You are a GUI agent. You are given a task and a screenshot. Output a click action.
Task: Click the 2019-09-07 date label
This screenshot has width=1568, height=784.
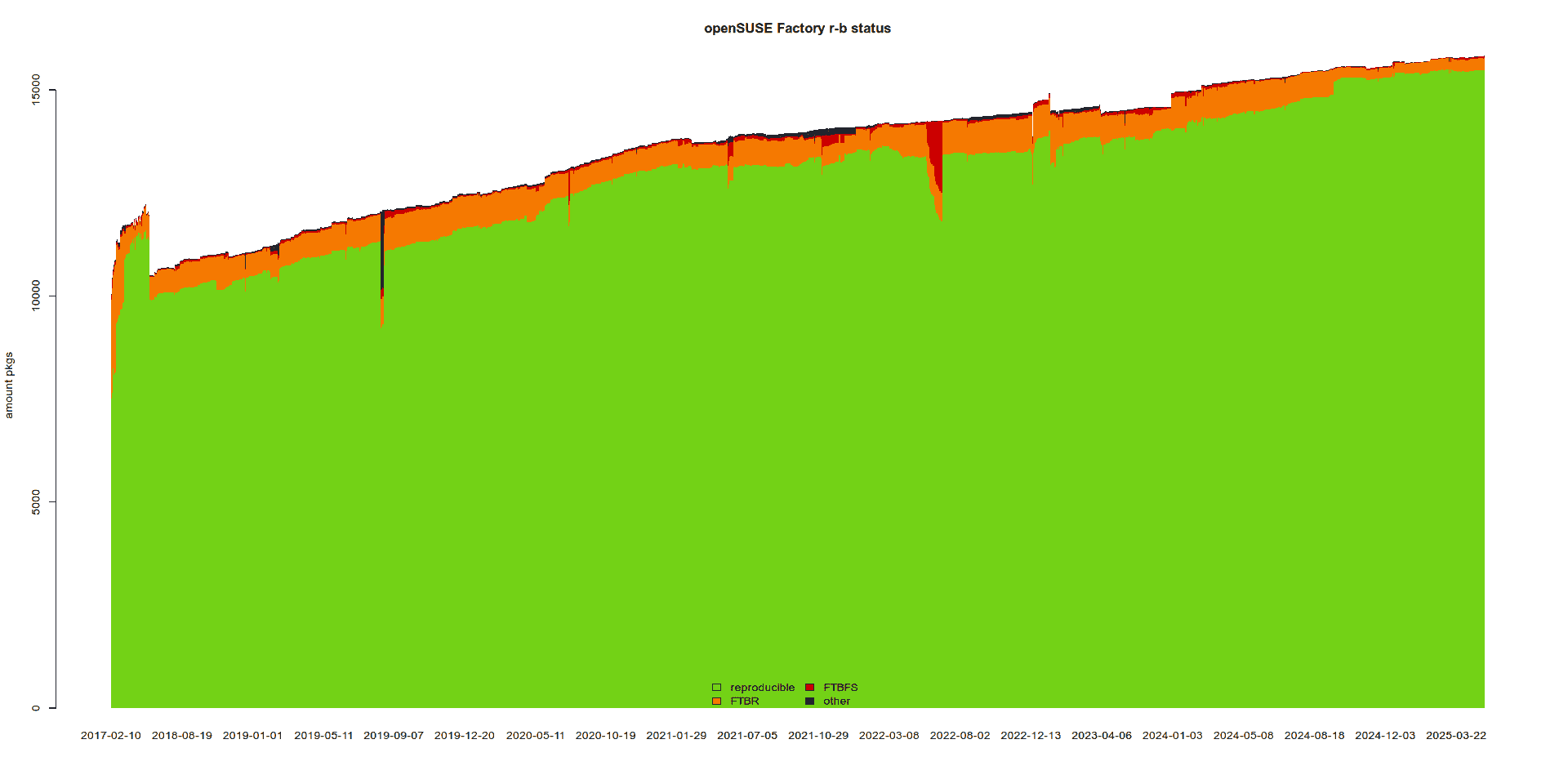394,736
